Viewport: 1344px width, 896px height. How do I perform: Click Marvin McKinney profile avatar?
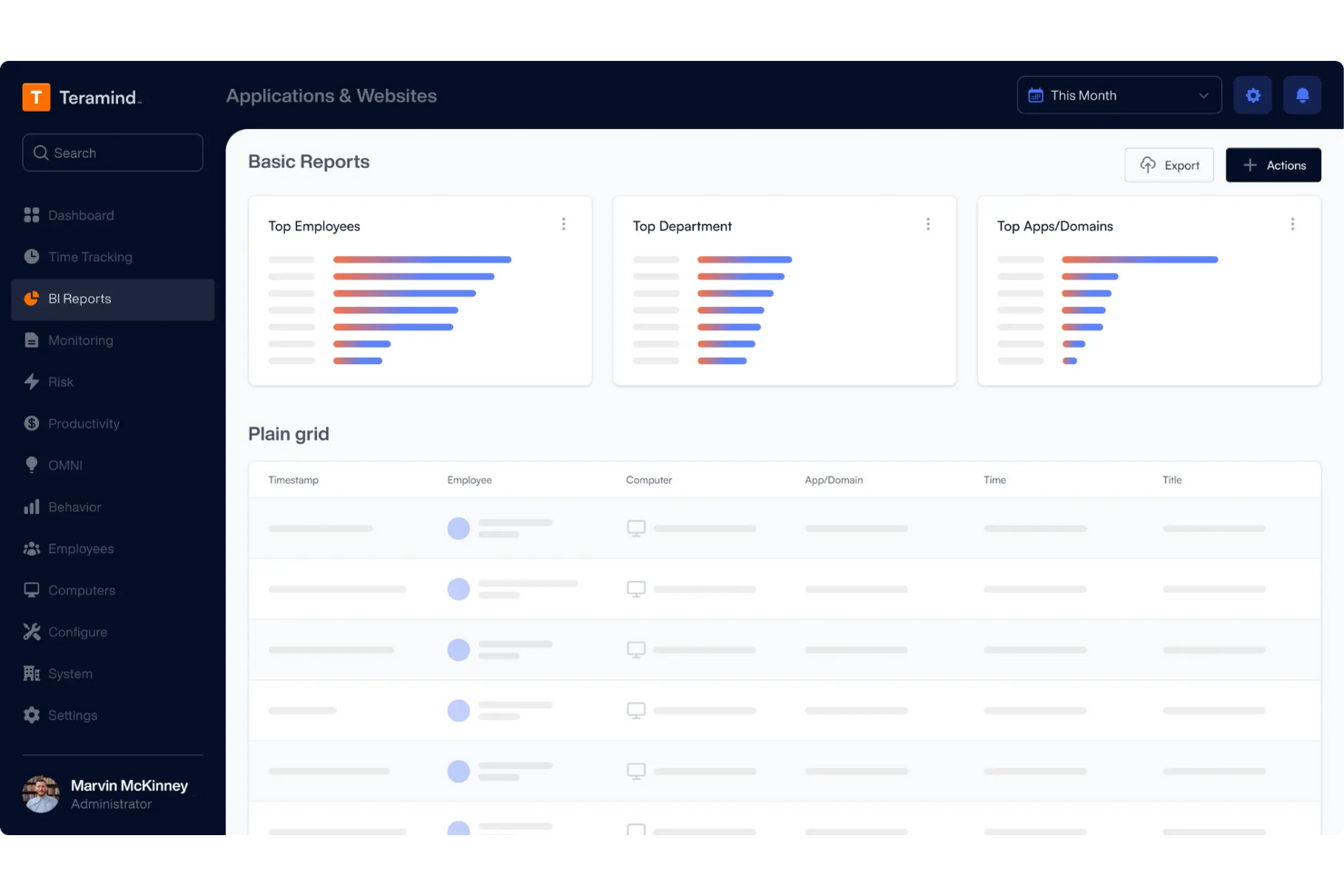click(x=41, y=793)
